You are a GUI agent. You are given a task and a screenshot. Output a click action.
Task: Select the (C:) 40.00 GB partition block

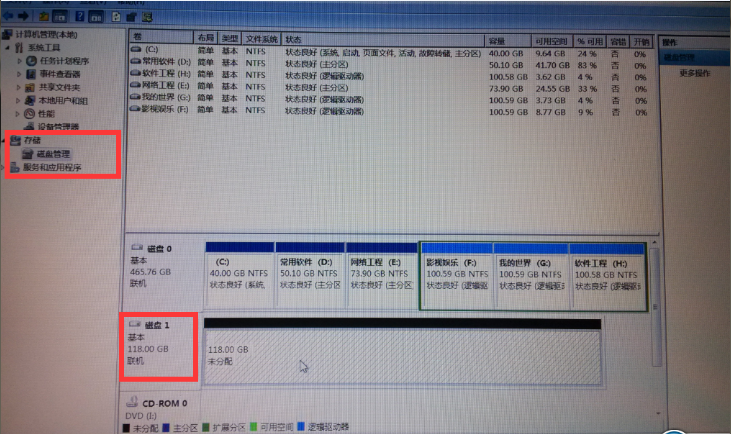click(240, 275)
